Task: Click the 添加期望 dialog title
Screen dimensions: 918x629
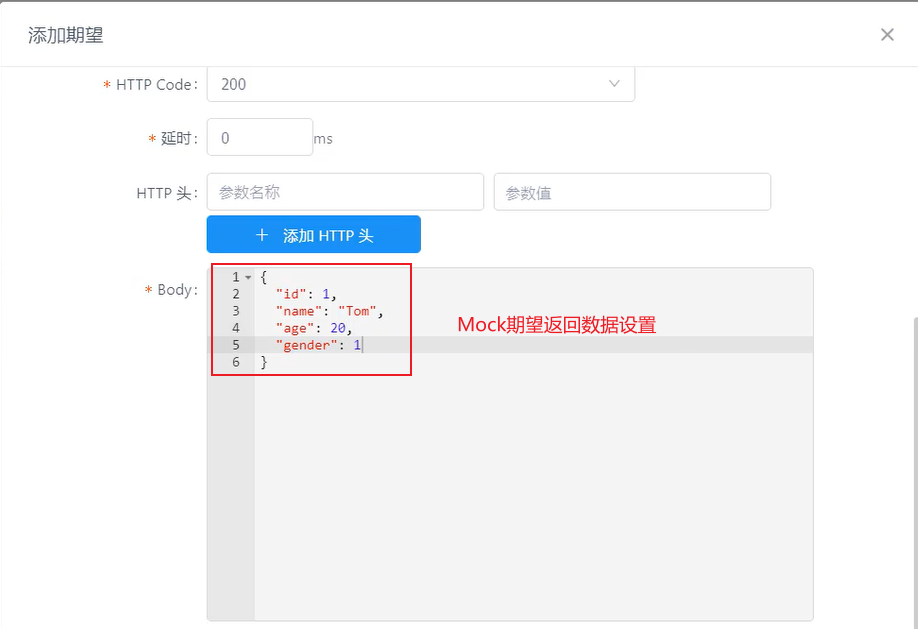Action: [x=66, y=35]
